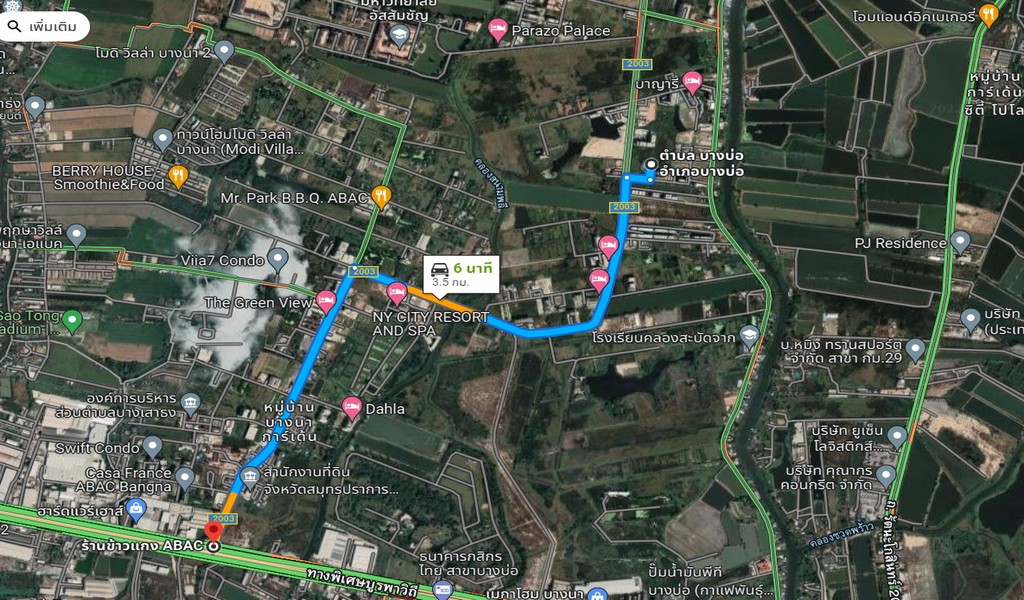Screen dimensions: 1024x600
Task: Click Casa France ABAC Bangna marker
Action: click(185, 478)
